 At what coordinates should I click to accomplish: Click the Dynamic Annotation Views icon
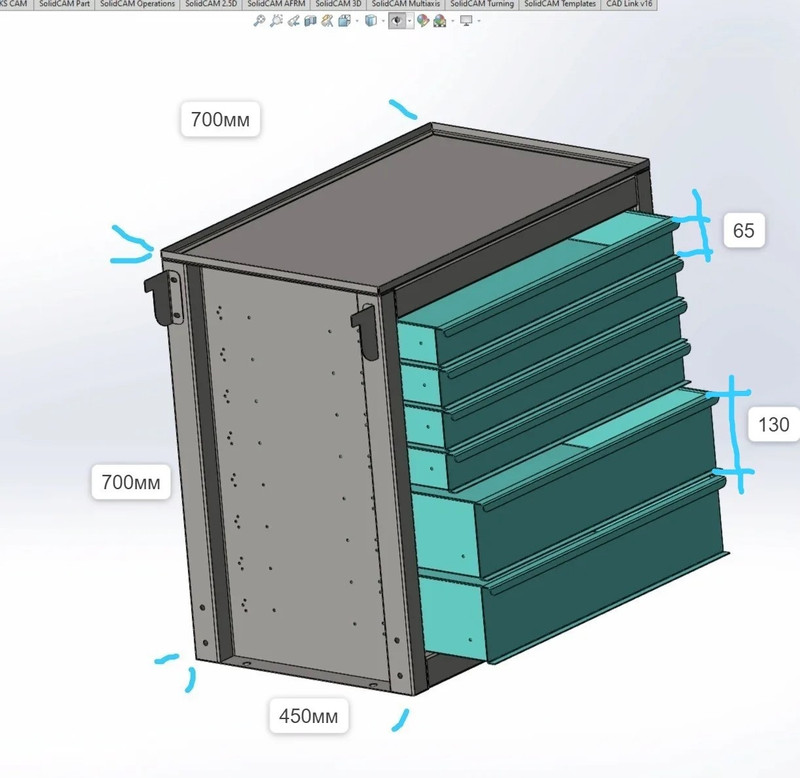[327, 20]
